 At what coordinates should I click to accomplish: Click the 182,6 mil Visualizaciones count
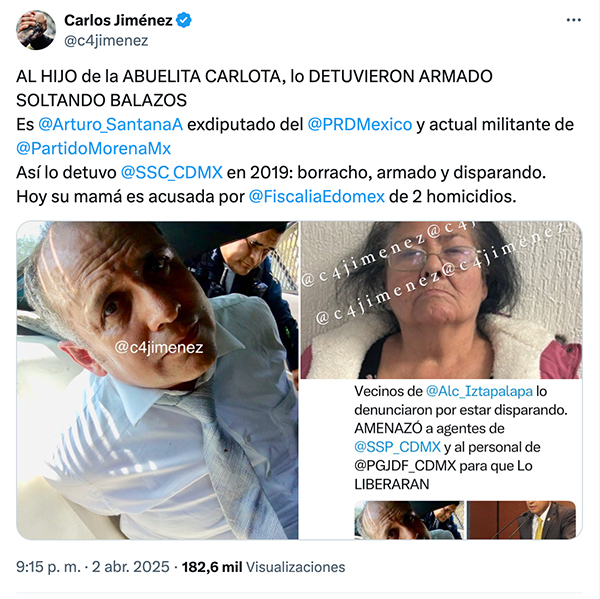point(263,567)
